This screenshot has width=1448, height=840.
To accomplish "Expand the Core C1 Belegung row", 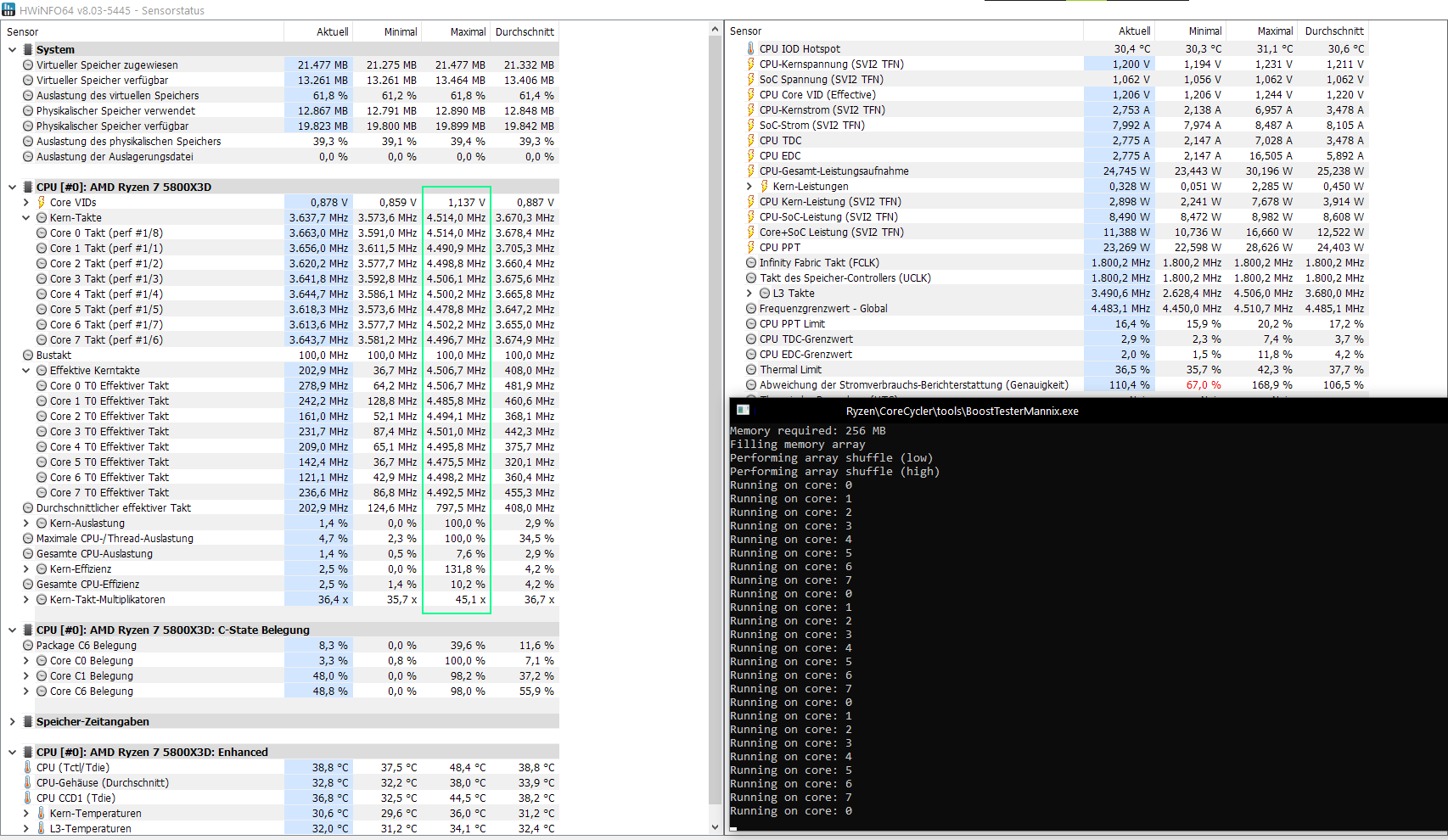I will 25,675.
